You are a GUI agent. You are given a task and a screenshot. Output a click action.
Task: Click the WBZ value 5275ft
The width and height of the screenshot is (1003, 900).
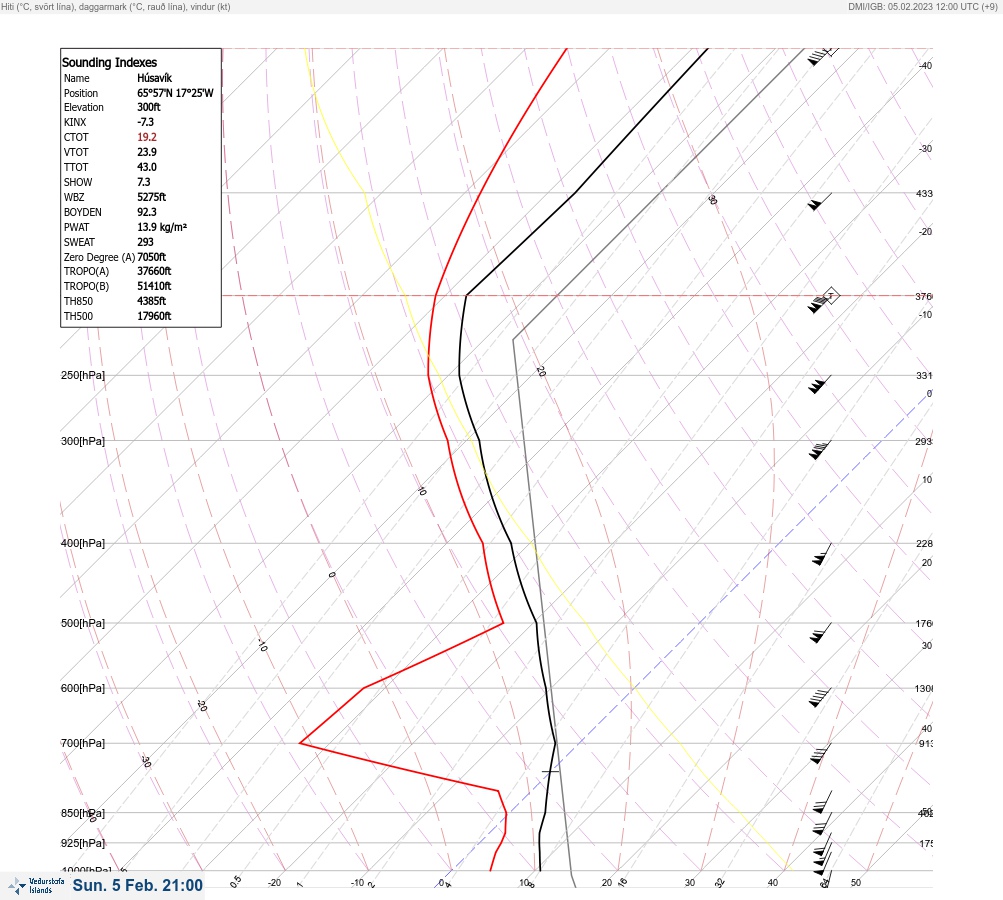click(x=152, y=197)
